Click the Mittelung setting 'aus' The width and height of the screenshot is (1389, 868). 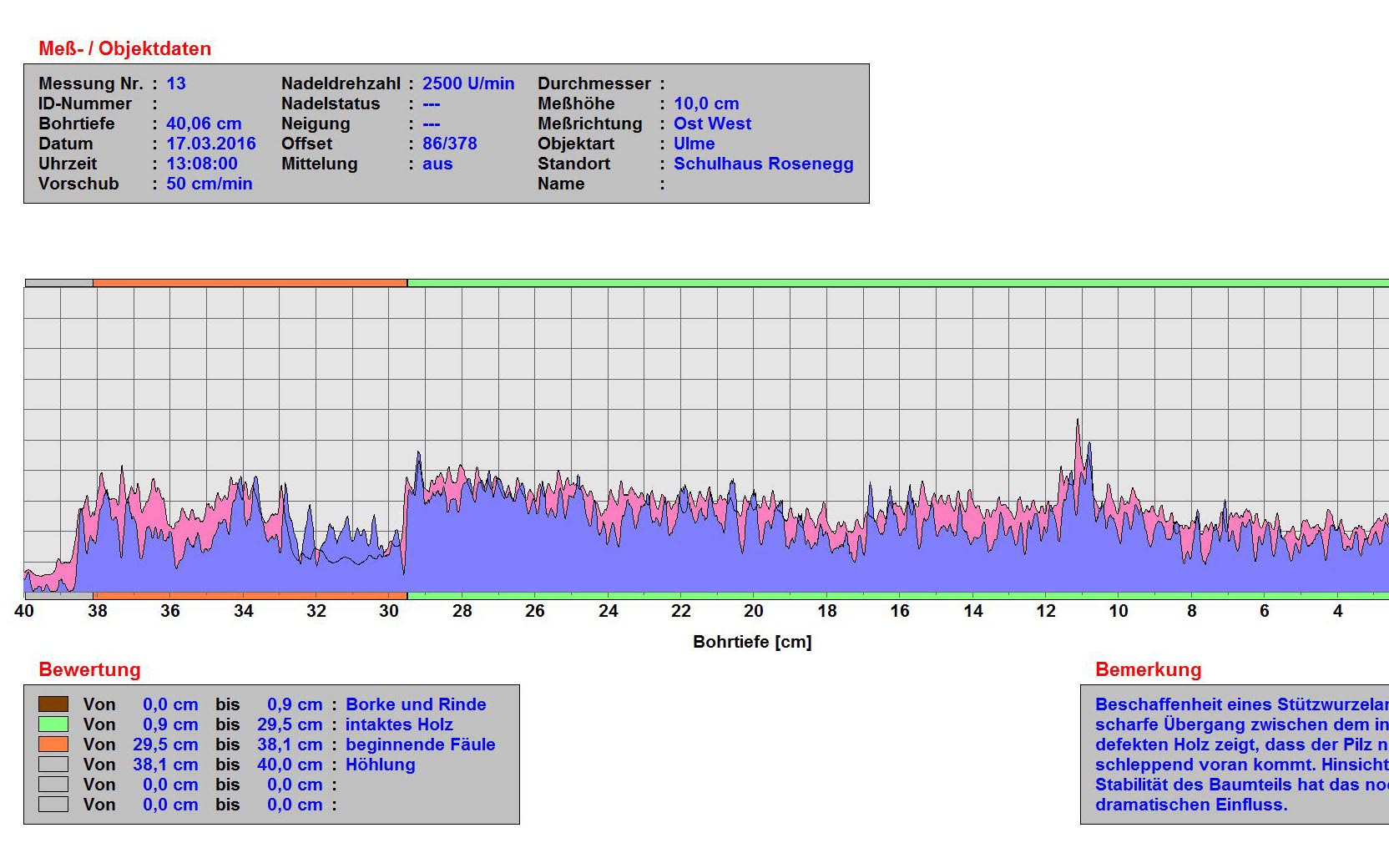[437, 164]
